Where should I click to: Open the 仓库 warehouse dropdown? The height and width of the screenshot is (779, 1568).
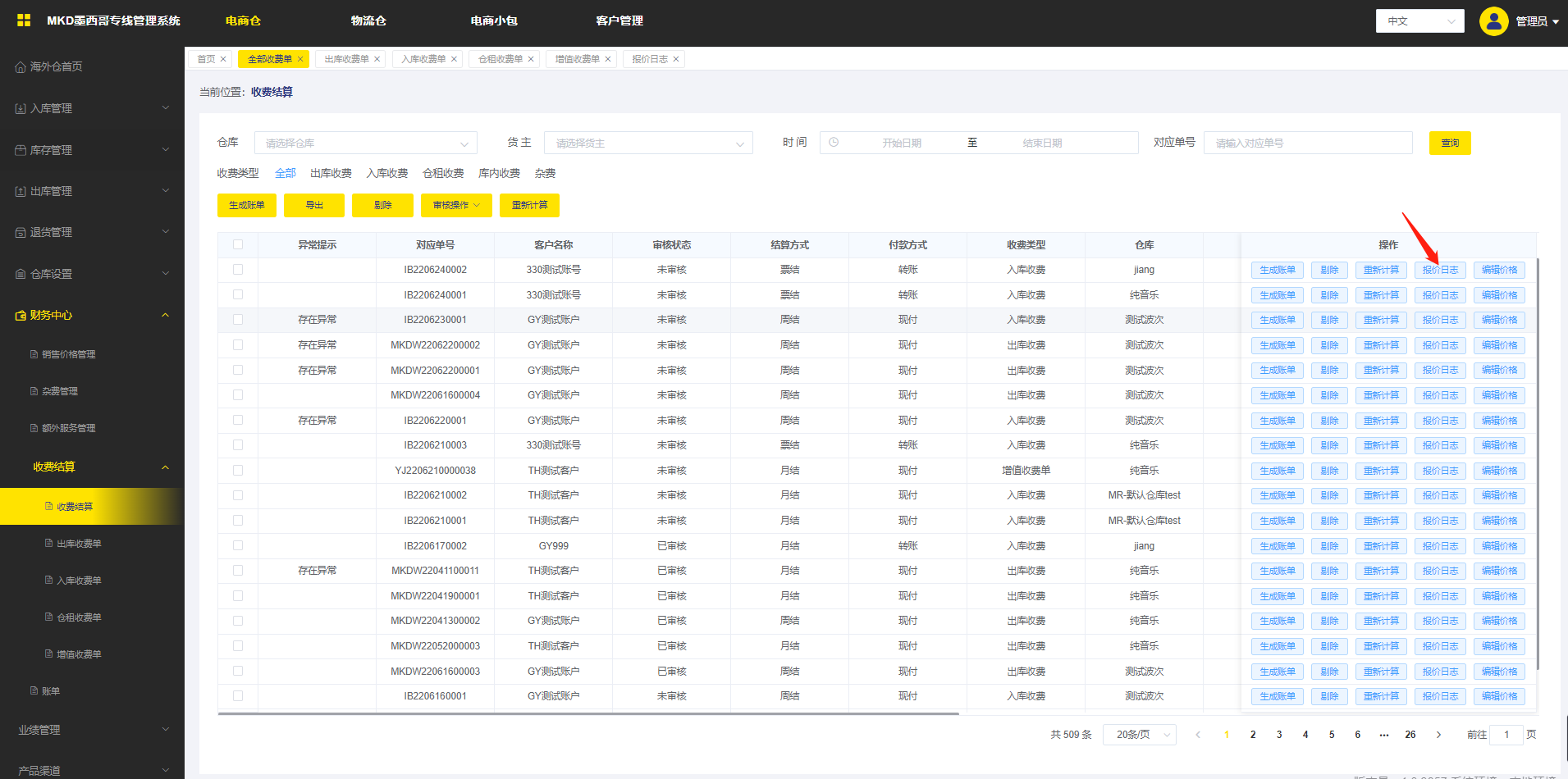pyautogui.click(x=365, y=143)
